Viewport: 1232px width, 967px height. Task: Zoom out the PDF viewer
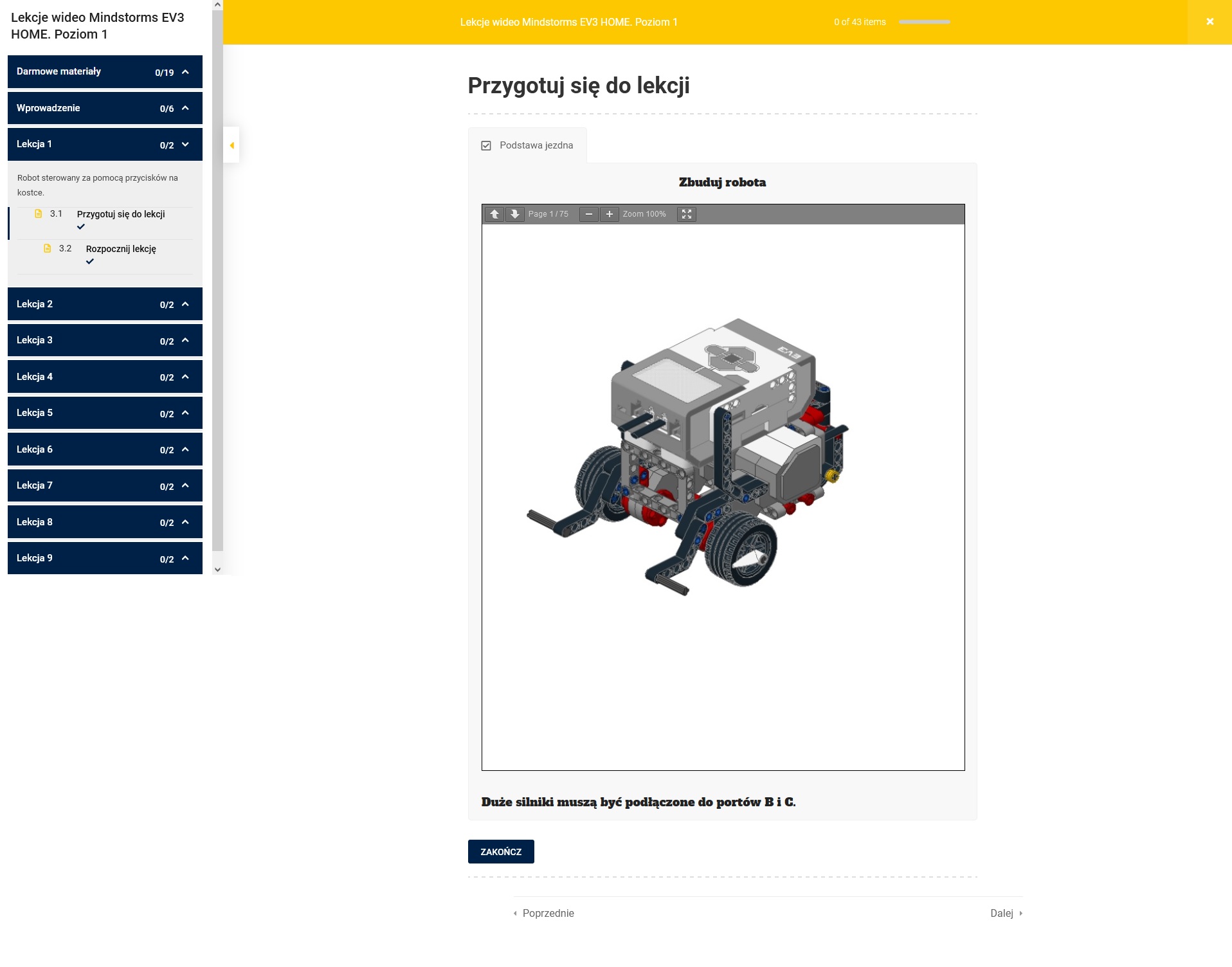tap(589, 214)
